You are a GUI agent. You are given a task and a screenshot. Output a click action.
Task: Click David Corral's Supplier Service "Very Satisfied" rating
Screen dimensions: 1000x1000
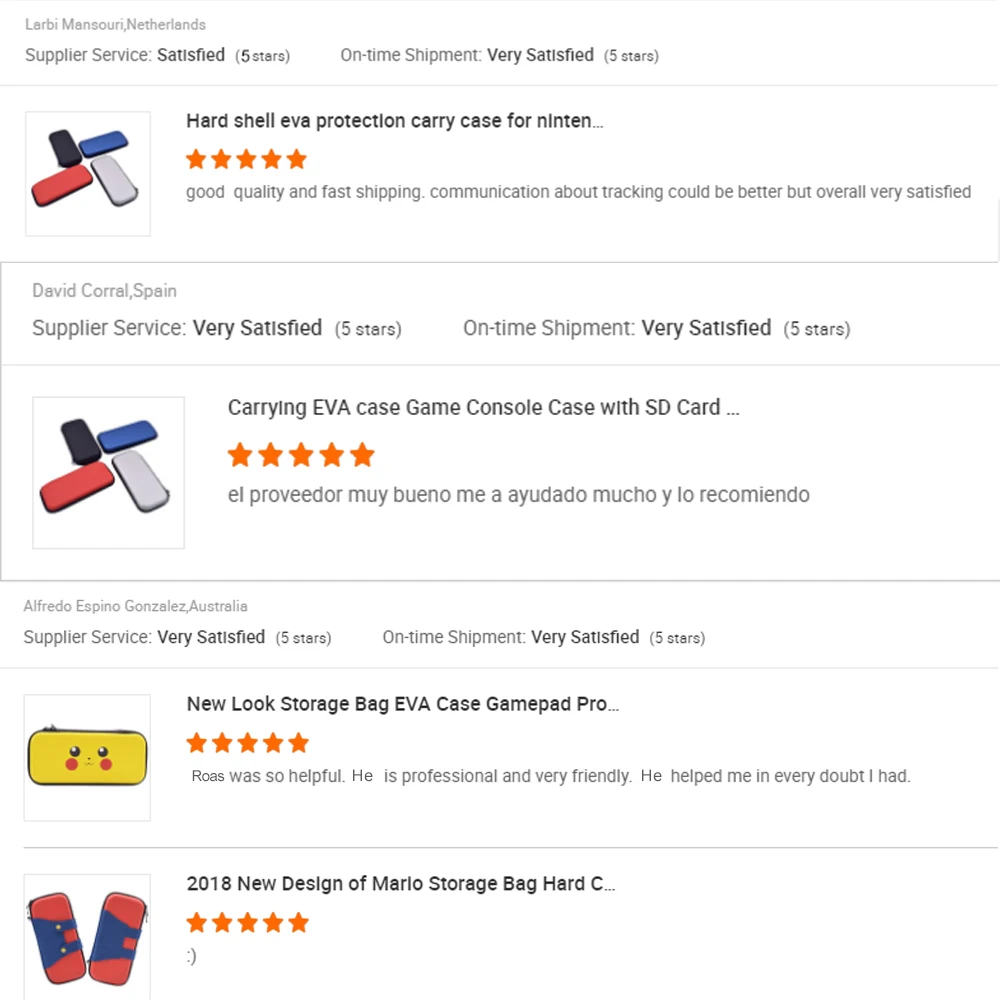click(x=257, y=328)
